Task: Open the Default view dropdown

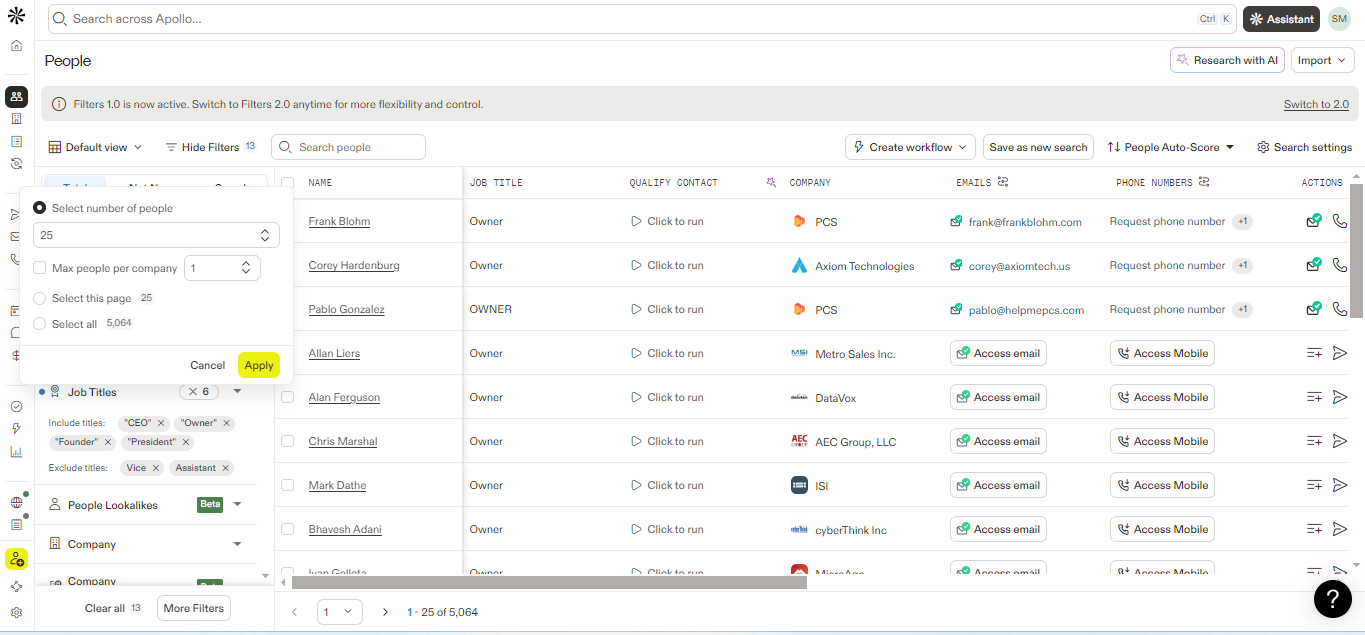Action: [x=95, y=147]
